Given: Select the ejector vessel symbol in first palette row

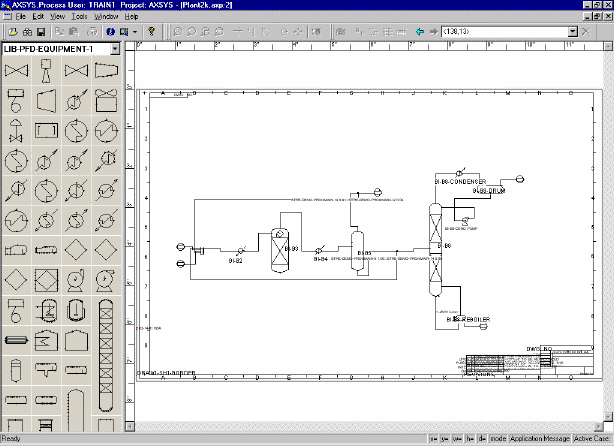Looking at the screenshot, I should [x=46, y=71].
